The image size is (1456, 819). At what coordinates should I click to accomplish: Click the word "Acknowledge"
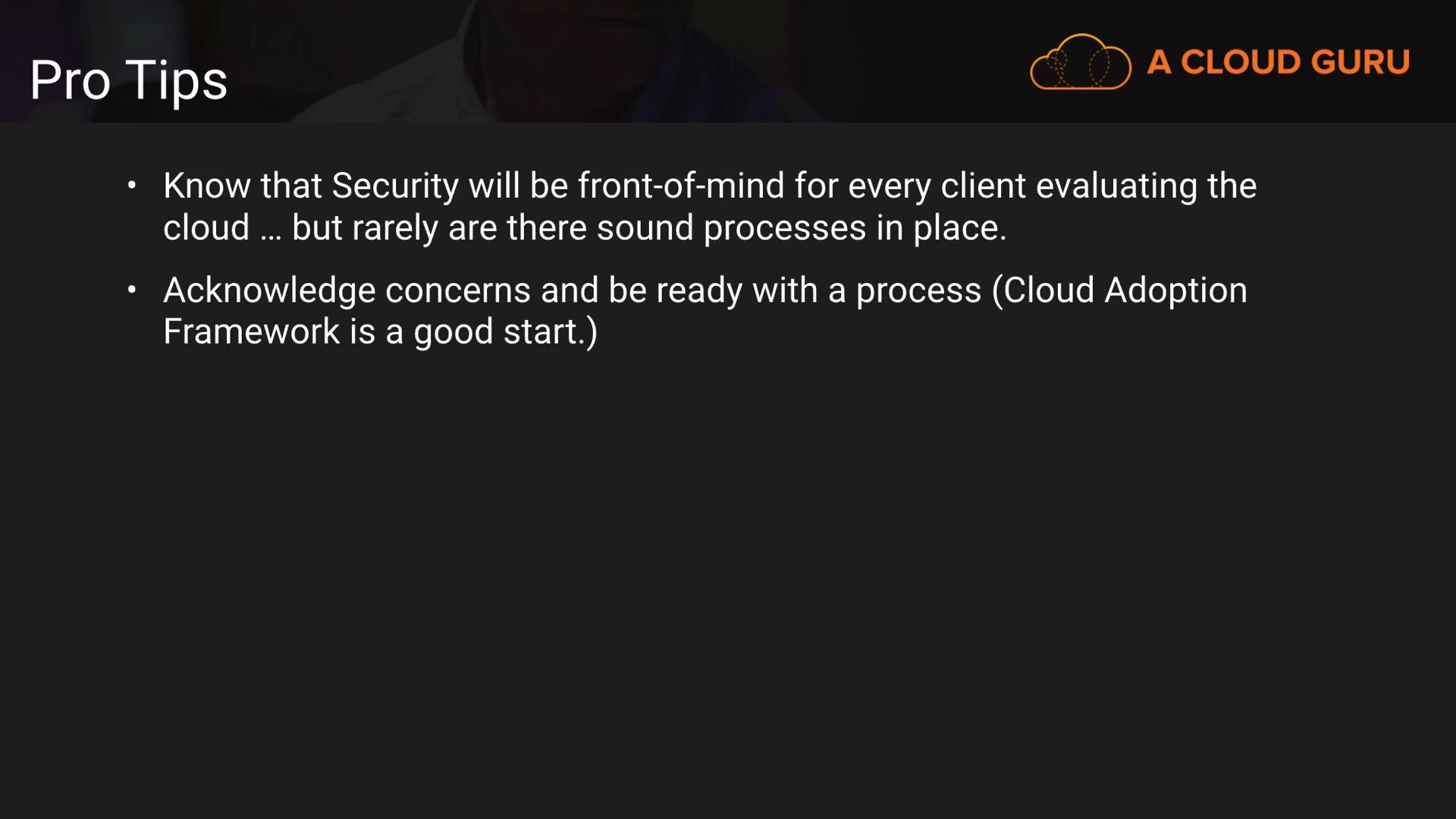tap(269, 291)
